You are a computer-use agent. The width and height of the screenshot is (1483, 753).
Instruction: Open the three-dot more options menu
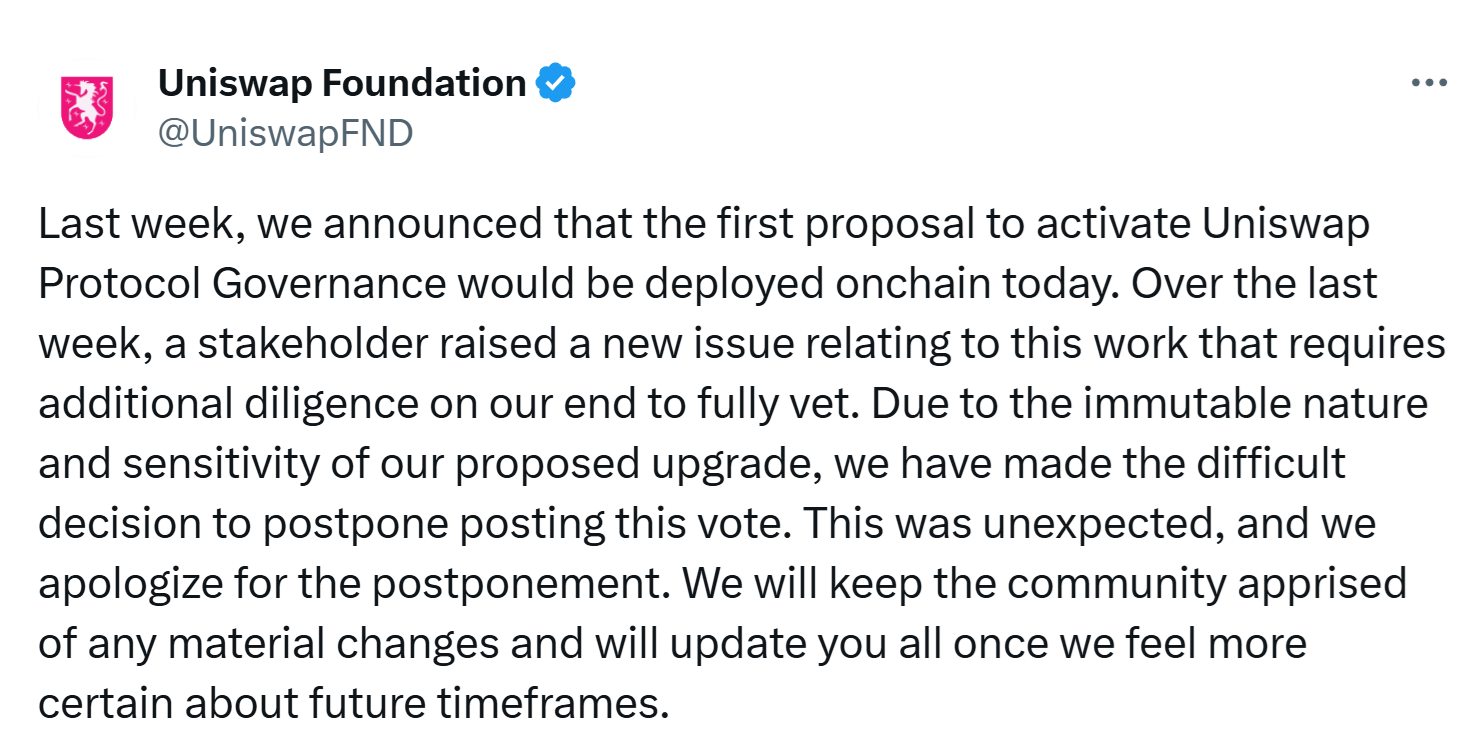1429,84
